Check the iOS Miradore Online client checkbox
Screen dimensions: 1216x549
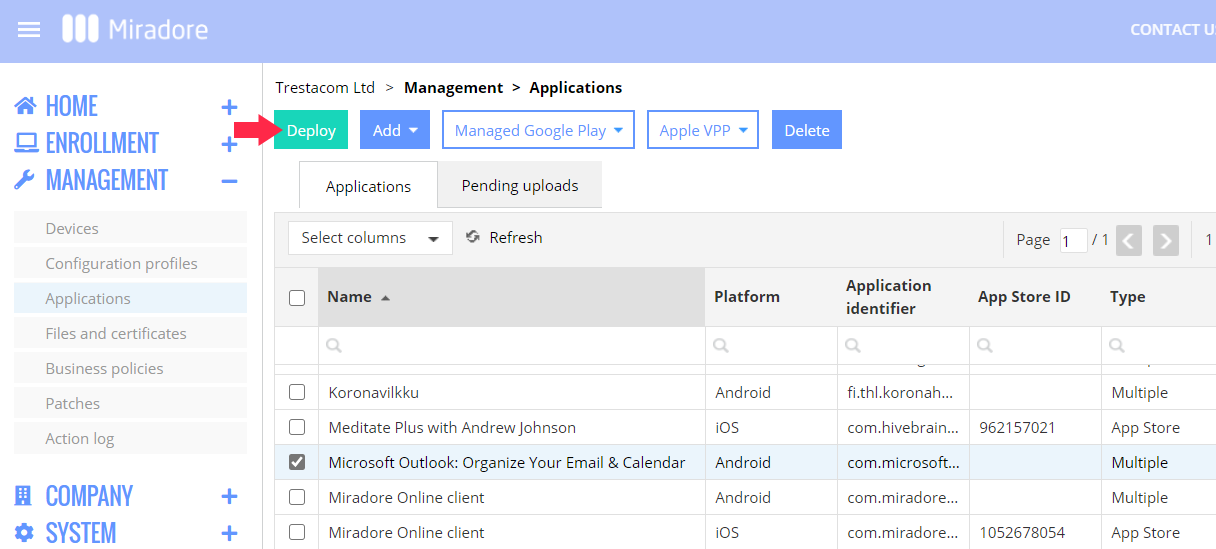(297, 532)
